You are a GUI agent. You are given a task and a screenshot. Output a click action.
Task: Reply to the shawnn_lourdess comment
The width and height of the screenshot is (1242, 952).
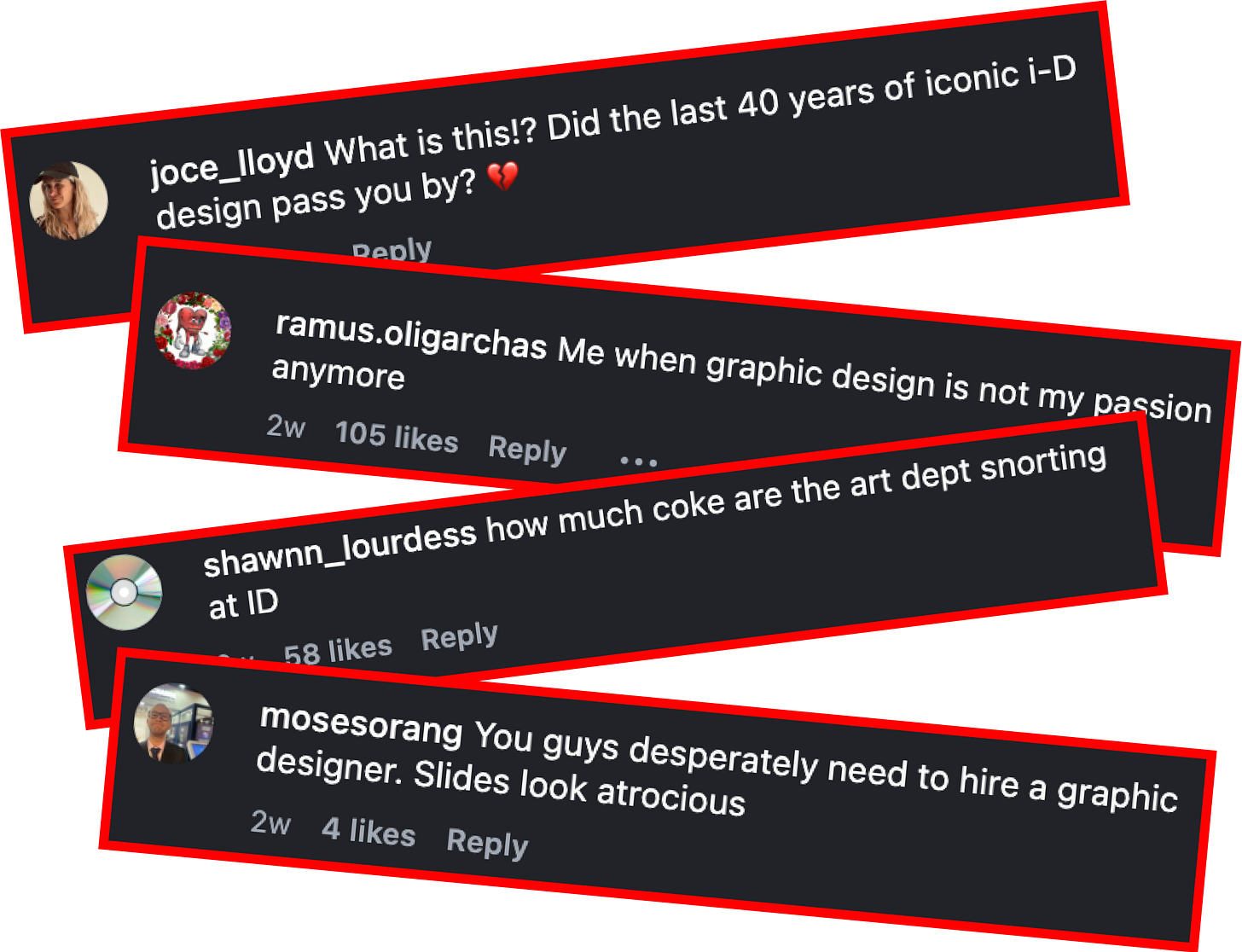click(459, 636)
